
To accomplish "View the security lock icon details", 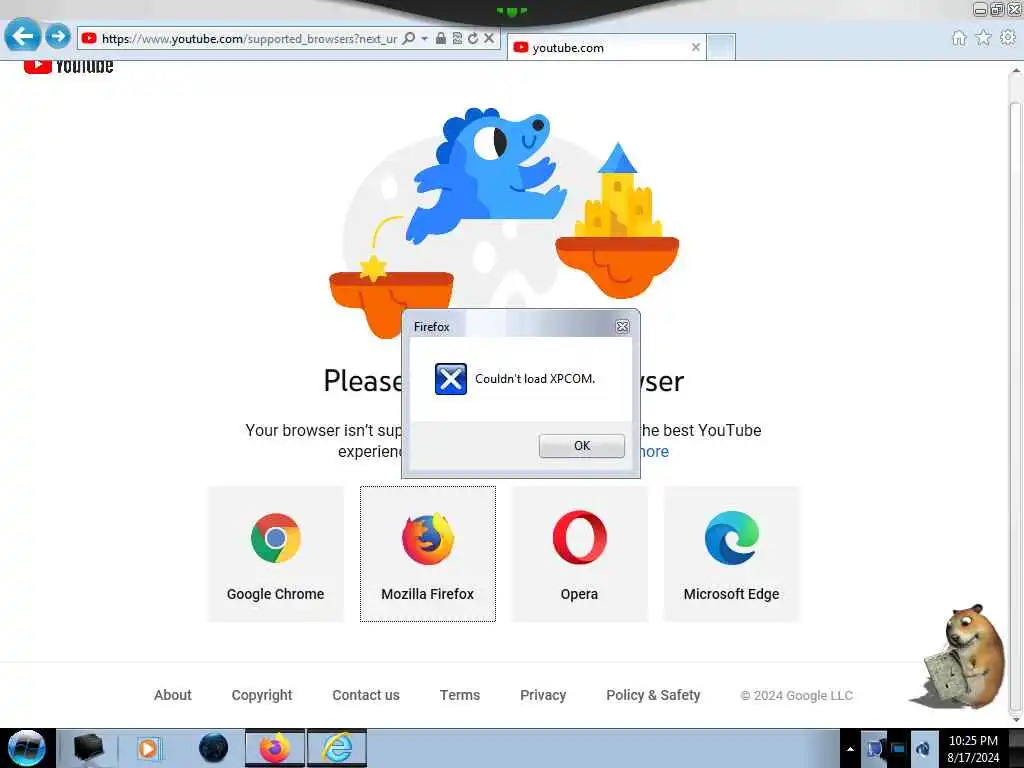I will tap(441, 39).
